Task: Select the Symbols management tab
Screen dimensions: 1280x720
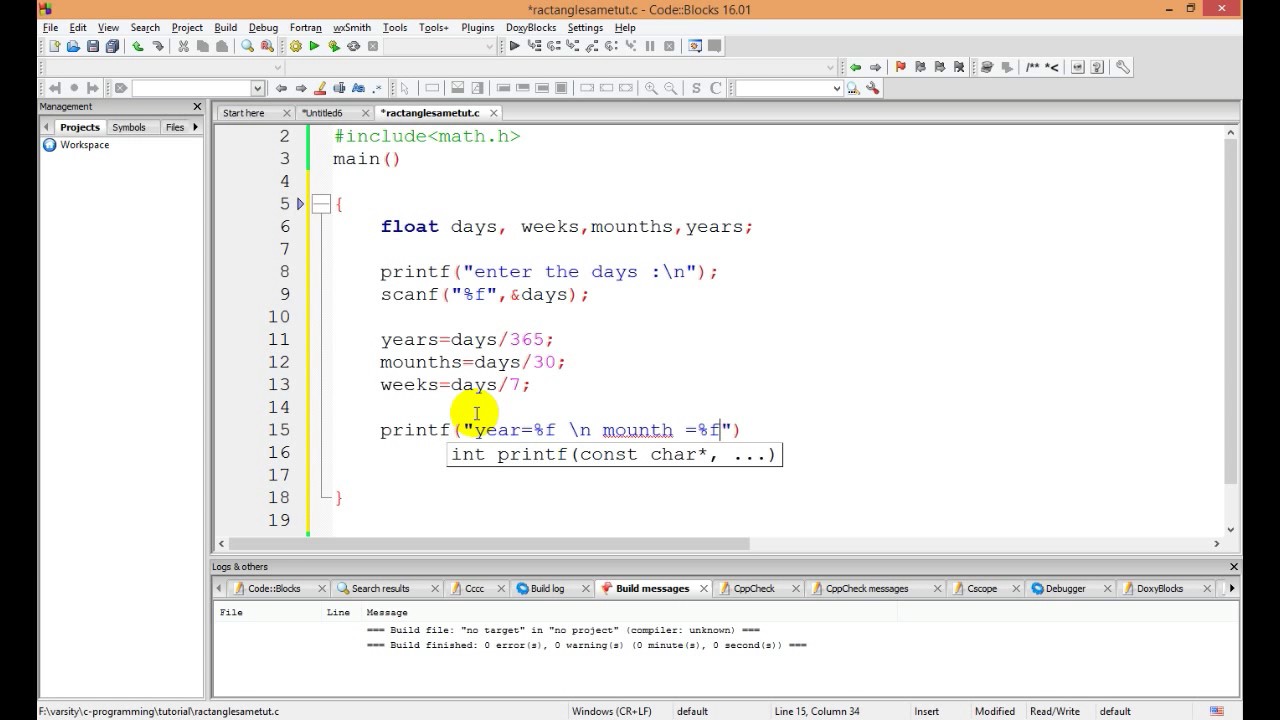Action: (129, 127)
